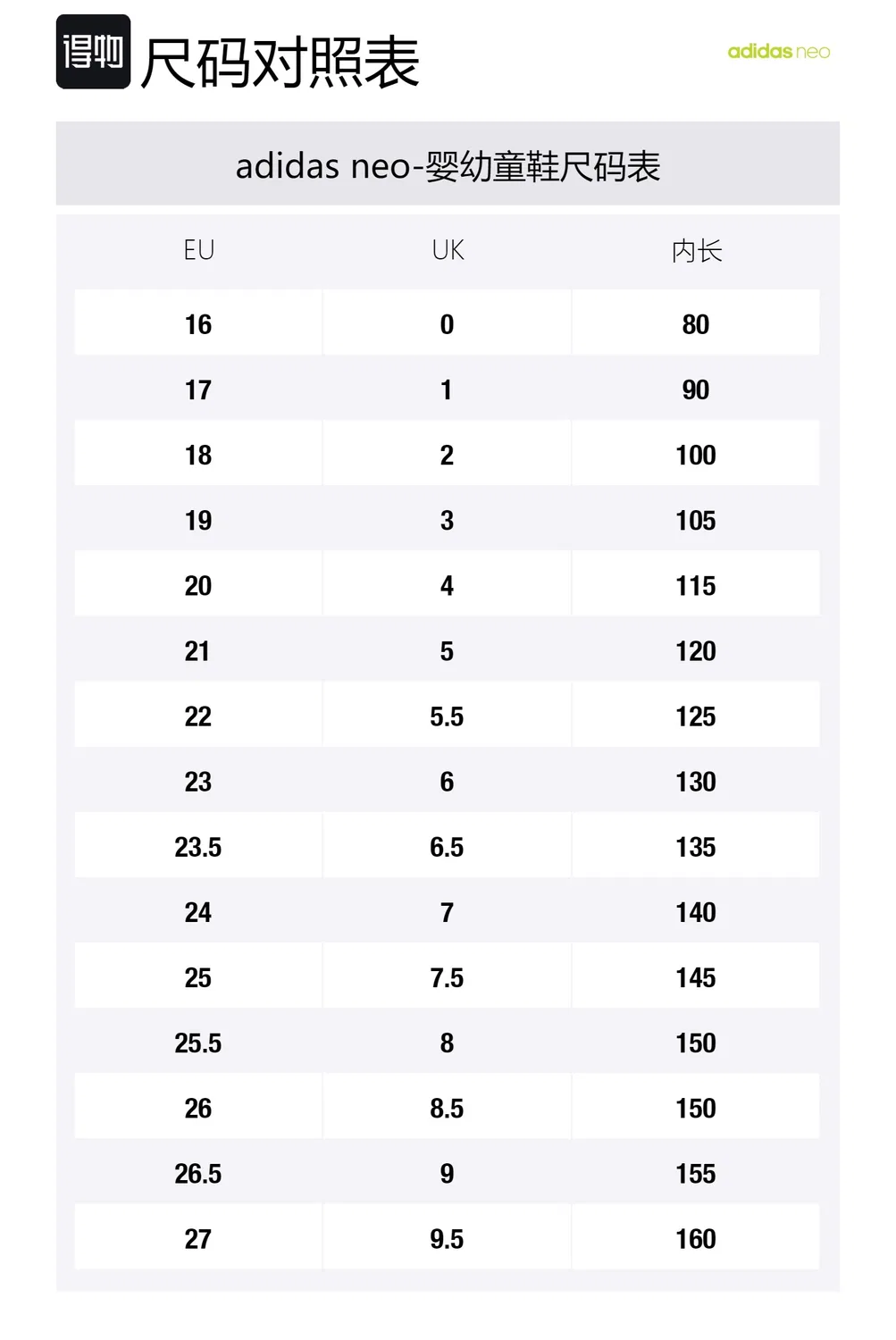Click the adidas neo-婴幼童鞋尺码表 table header
The height and width of the screenshot is (1340, 896).
[x=448, y=166]
